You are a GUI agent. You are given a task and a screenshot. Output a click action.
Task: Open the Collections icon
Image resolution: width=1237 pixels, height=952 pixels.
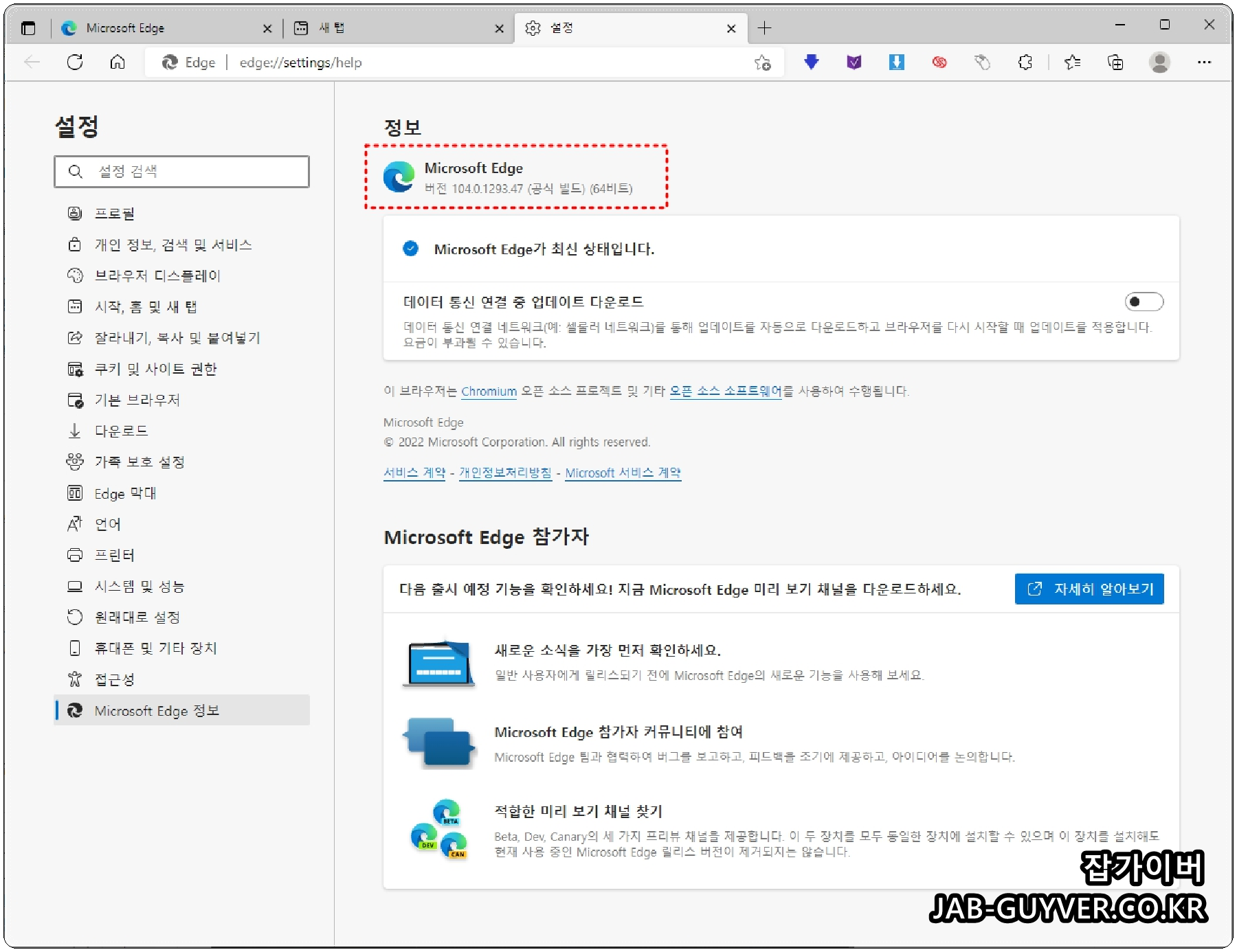[1115, 63]
